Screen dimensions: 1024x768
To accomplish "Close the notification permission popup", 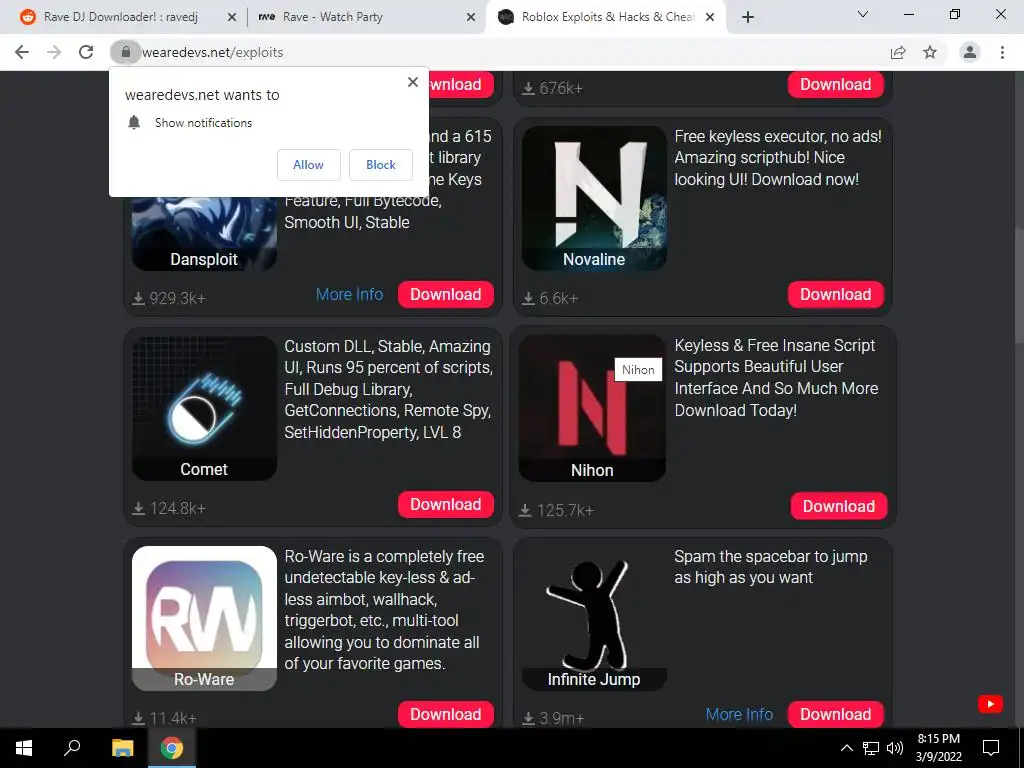I will click(413, 82).
